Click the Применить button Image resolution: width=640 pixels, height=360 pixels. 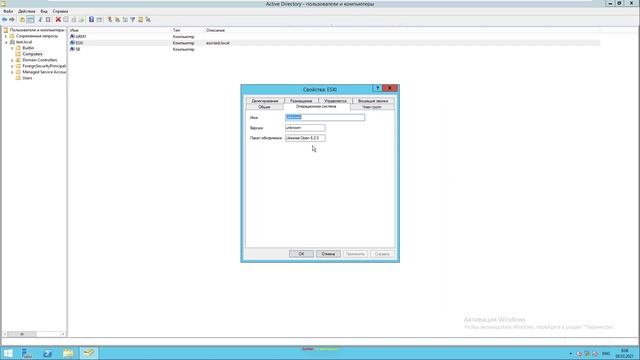pyautogui.click(x=355, y=254)
